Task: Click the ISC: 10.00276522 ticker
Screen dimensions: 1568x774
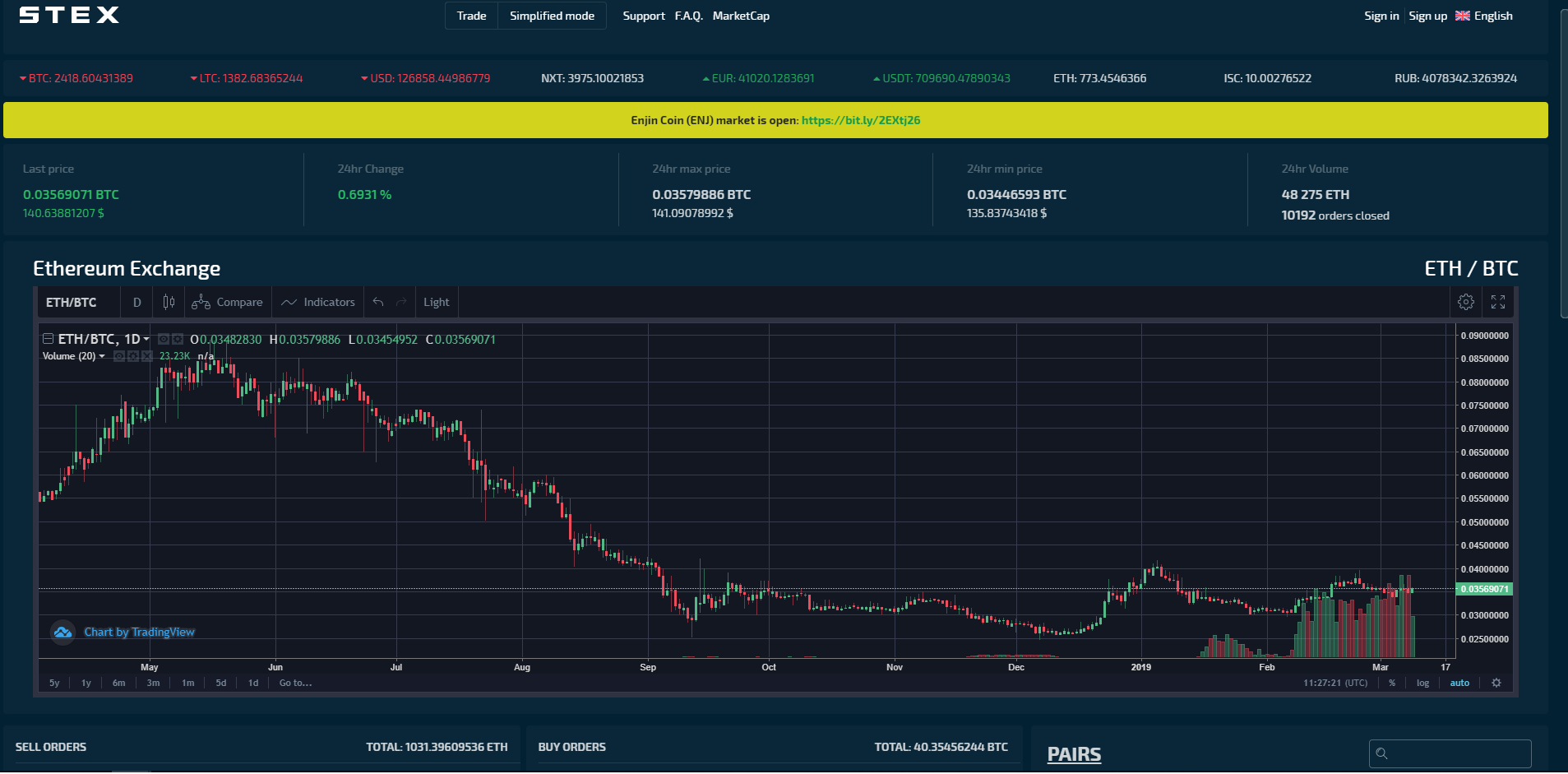Action: (1267, 79)
